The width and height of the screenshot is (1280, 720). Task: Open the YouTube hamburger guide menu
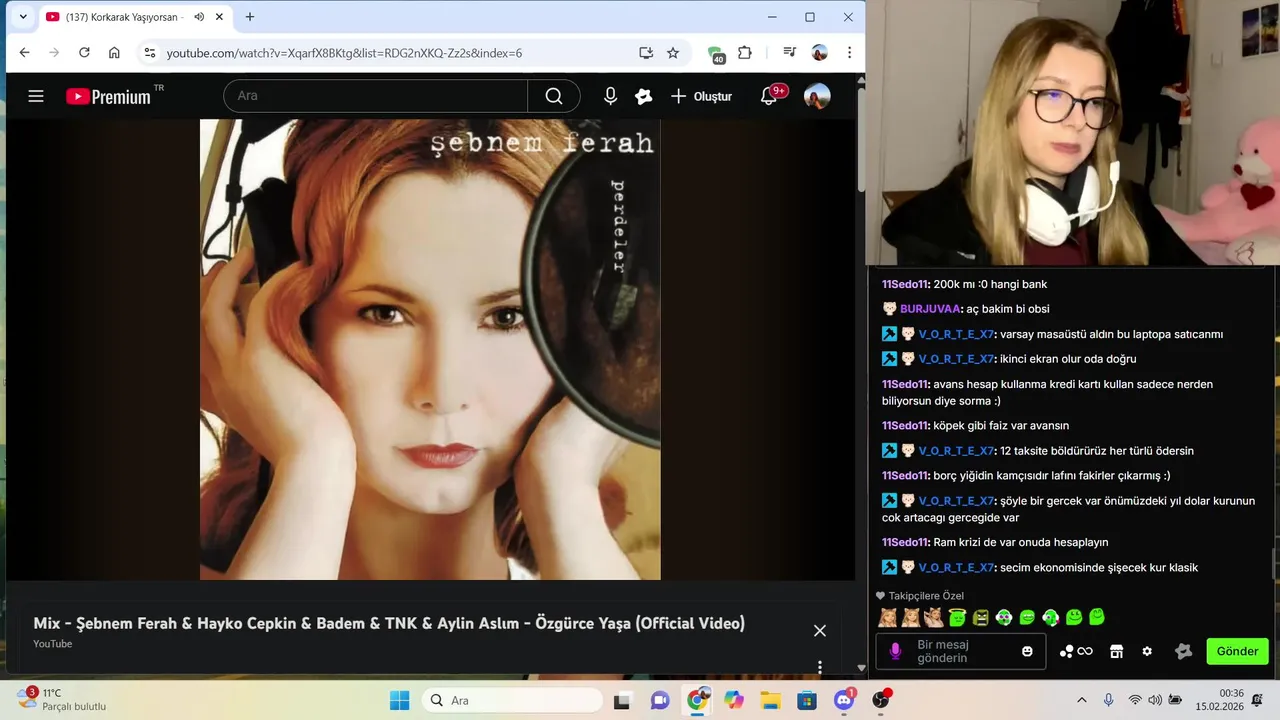click(36, 96)
